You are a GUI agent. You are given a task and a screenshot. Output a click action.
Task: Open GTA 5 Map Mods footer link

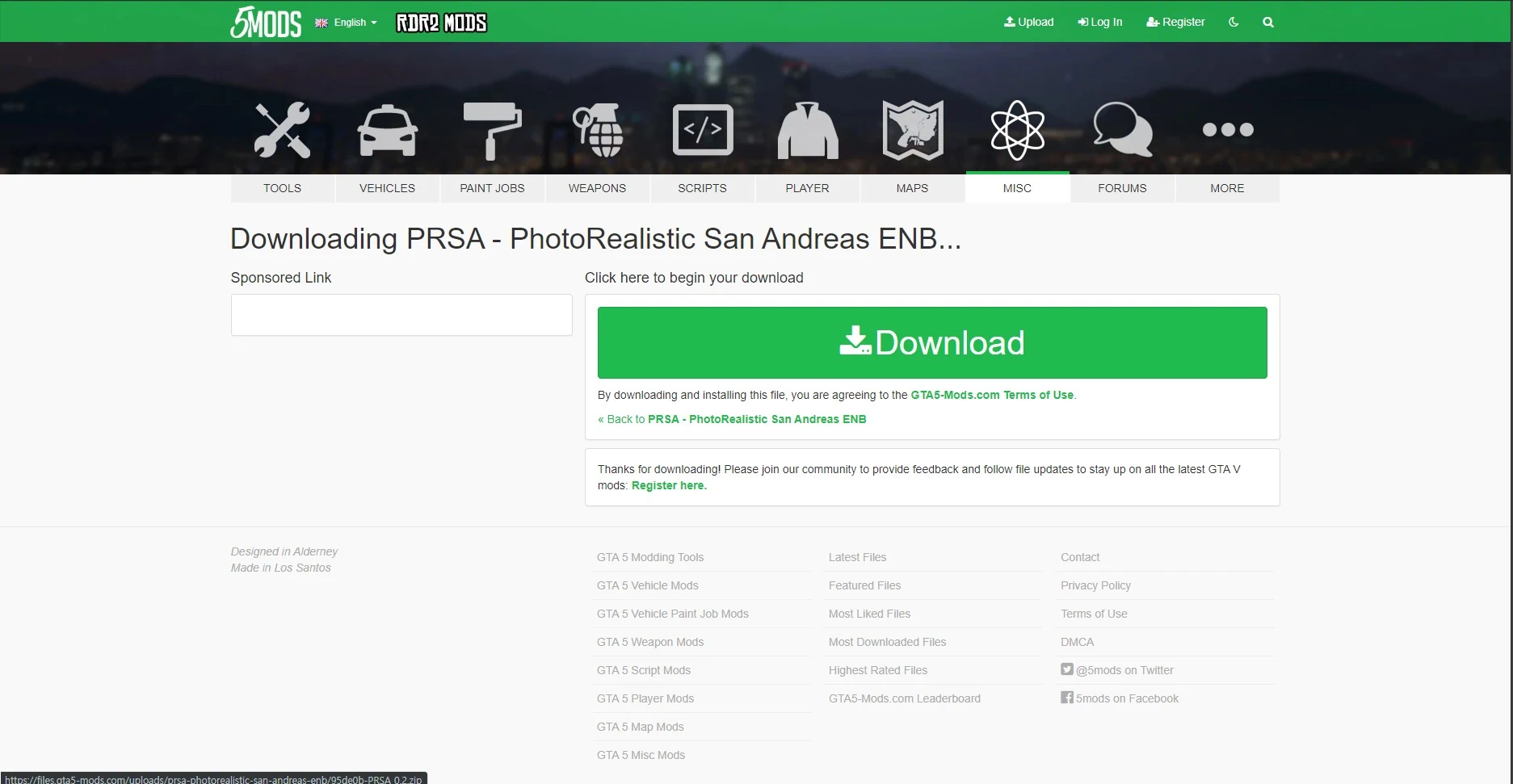coord(640,727)
